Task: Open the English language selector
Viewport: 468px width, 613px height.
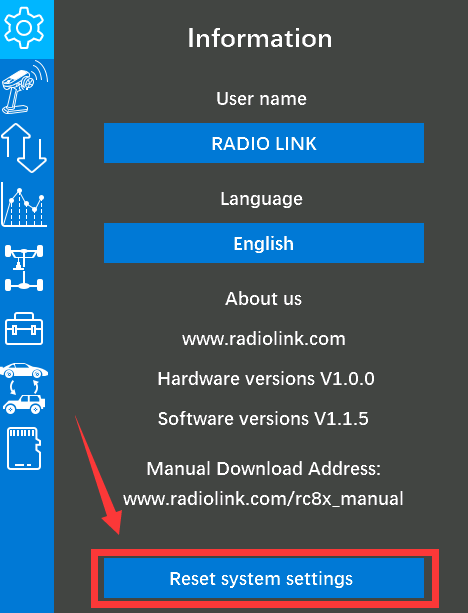Action: click(x=264, y=243)
